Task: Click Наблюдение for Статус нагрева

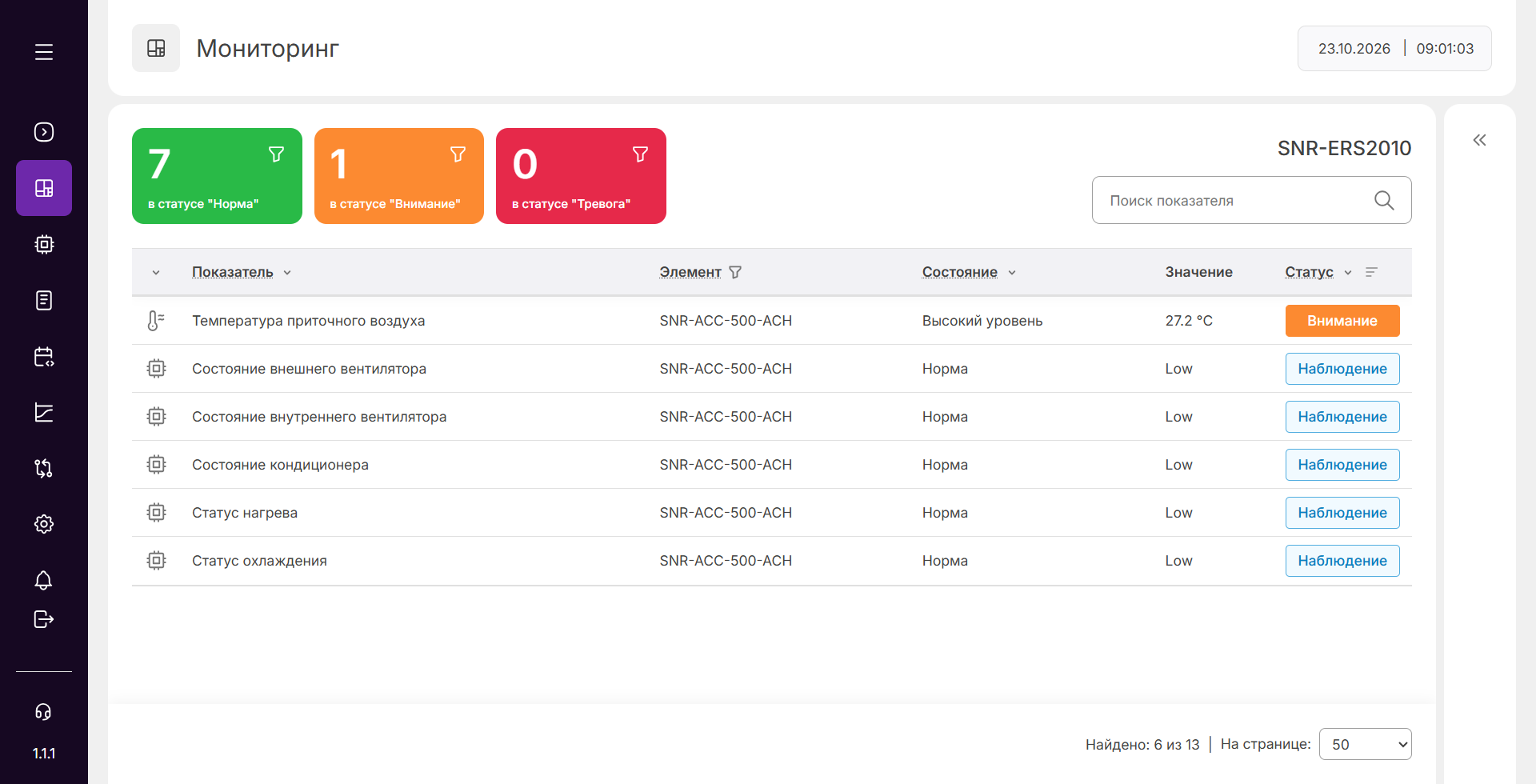Action: (1342, 513)
